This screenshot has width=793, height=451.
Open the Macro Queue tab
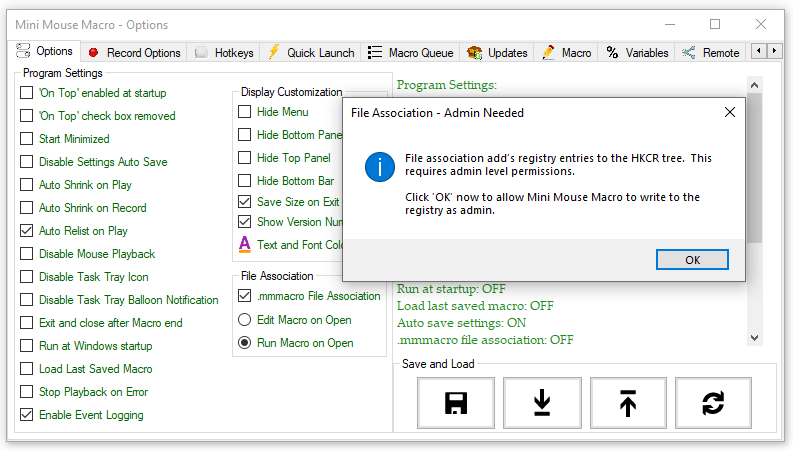(x=411, y=53)
